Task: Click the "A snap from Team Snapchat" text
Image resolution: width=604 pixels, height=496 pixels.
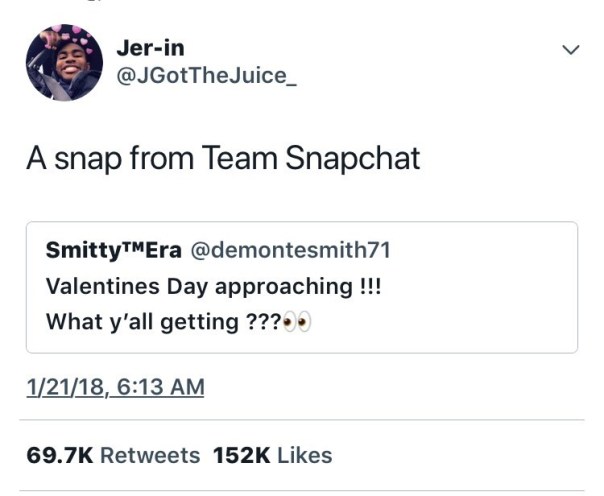Action: click(x=223, y=159)
